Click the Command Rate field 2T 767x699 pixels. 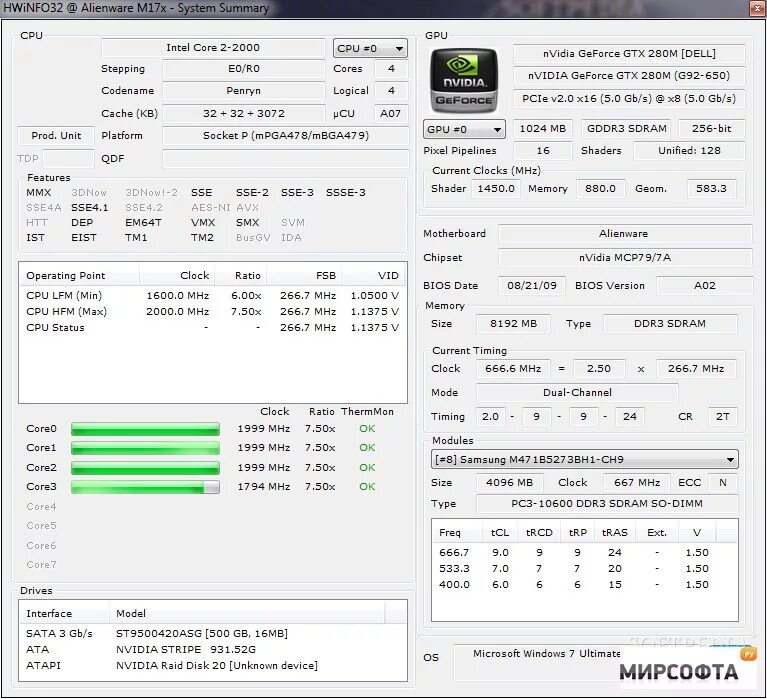(722, 417)
